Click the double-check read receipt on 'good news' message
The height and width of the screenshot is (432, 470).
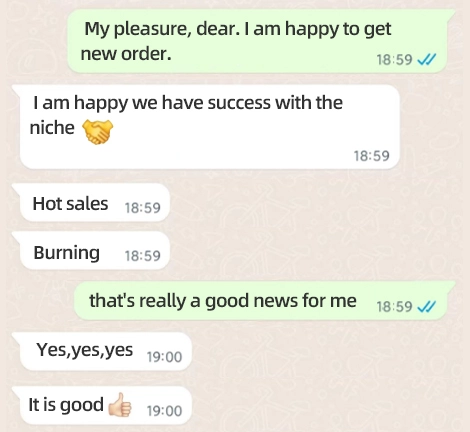426,306
